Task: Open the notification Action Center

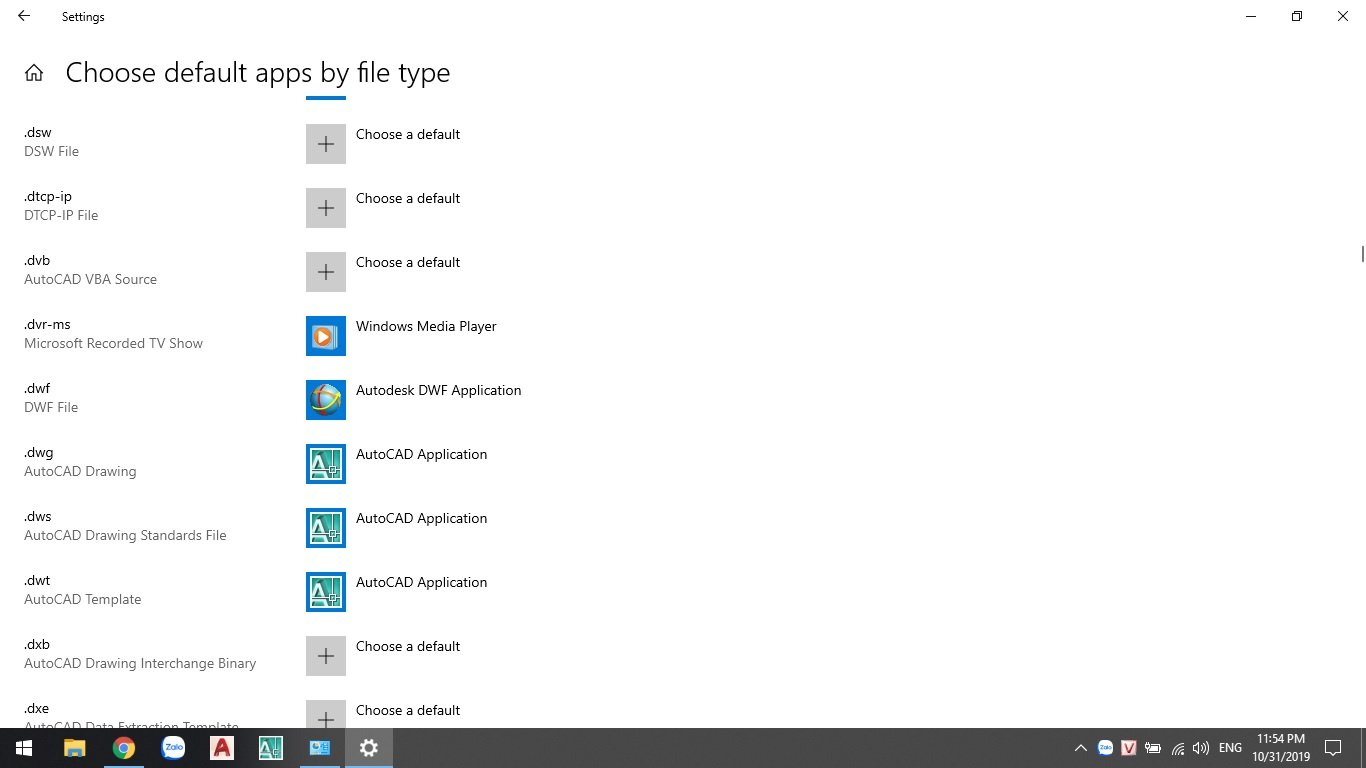Action: 1332,748
